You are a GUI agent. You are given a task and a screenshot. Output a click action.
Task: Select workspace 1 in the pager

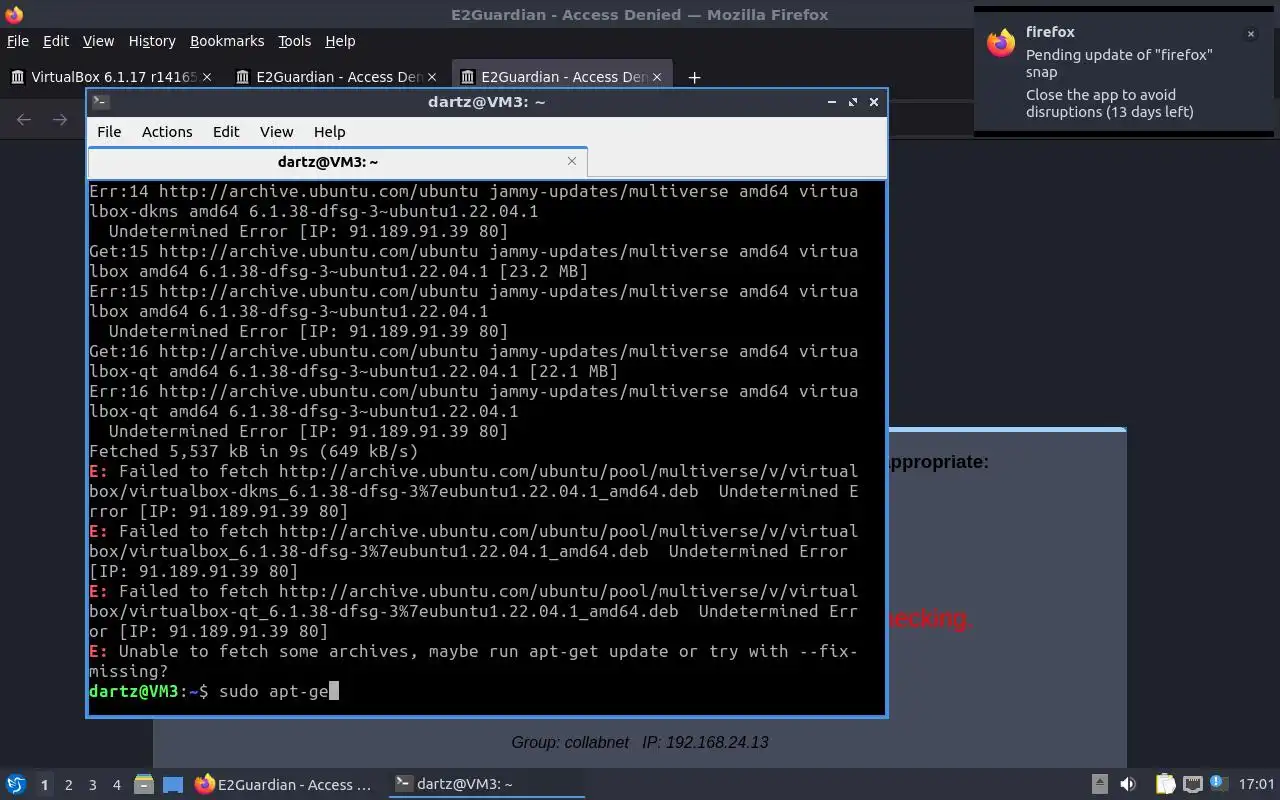44,785
